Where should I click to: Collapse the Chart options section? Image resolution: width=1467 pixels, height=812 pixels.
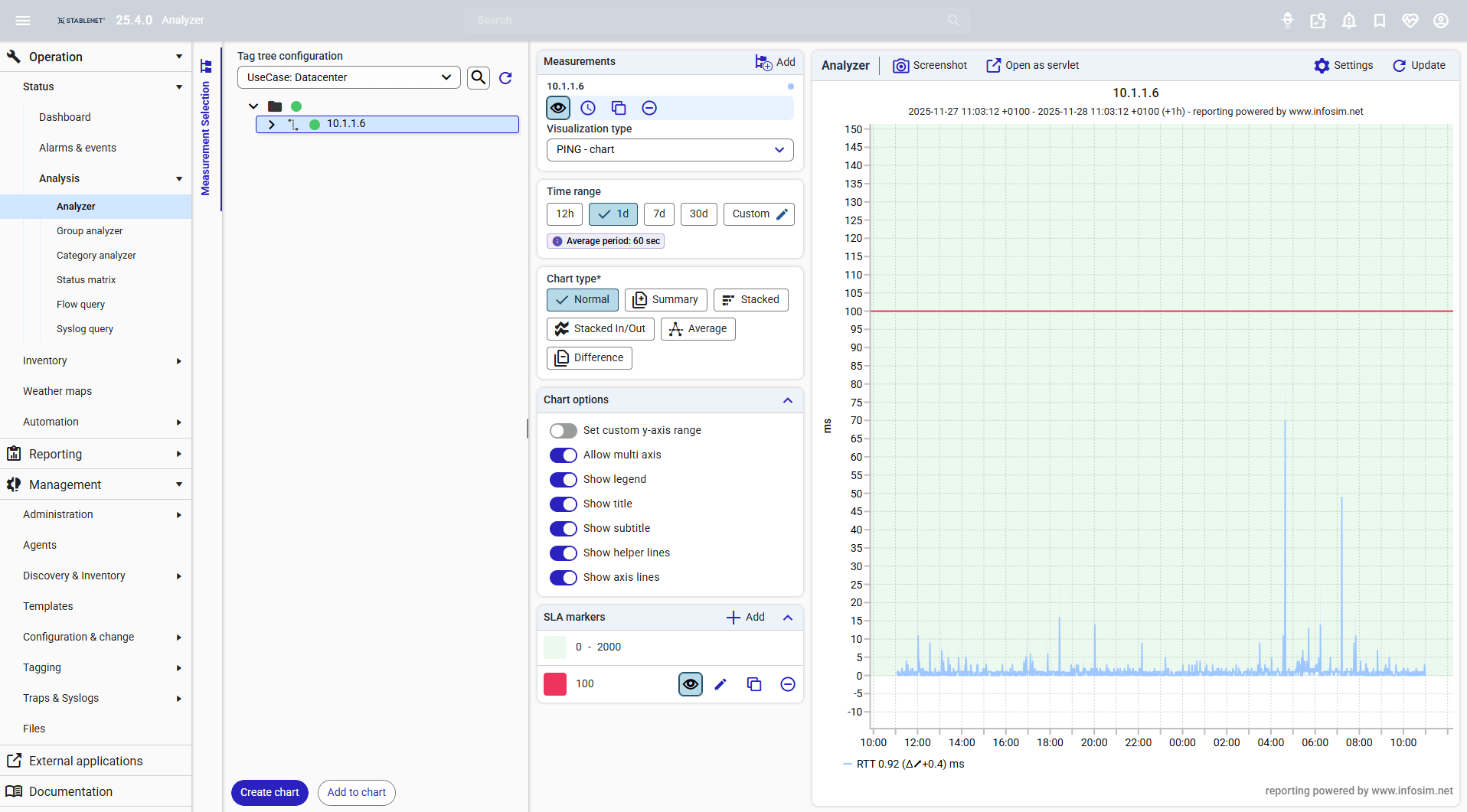788,400
